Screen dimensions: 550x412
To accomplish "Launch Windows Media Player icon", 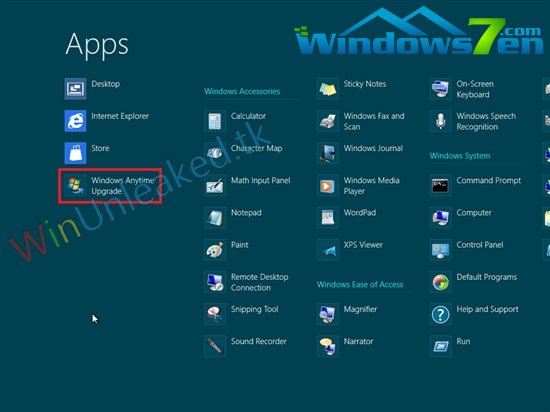I will coord(328,185).
